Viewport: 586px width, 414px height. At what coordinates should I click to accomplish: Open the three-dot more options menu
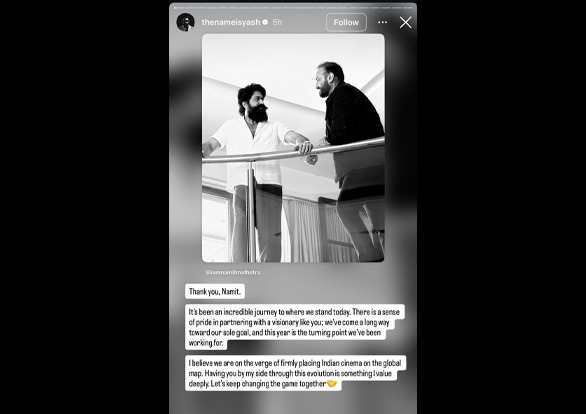(x=383, y=22)
